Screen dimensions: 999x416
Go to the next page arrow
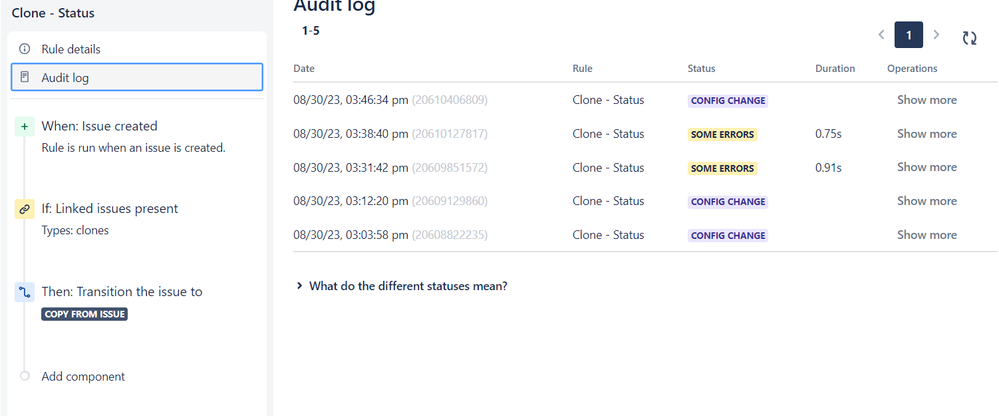tap(936, 34)
